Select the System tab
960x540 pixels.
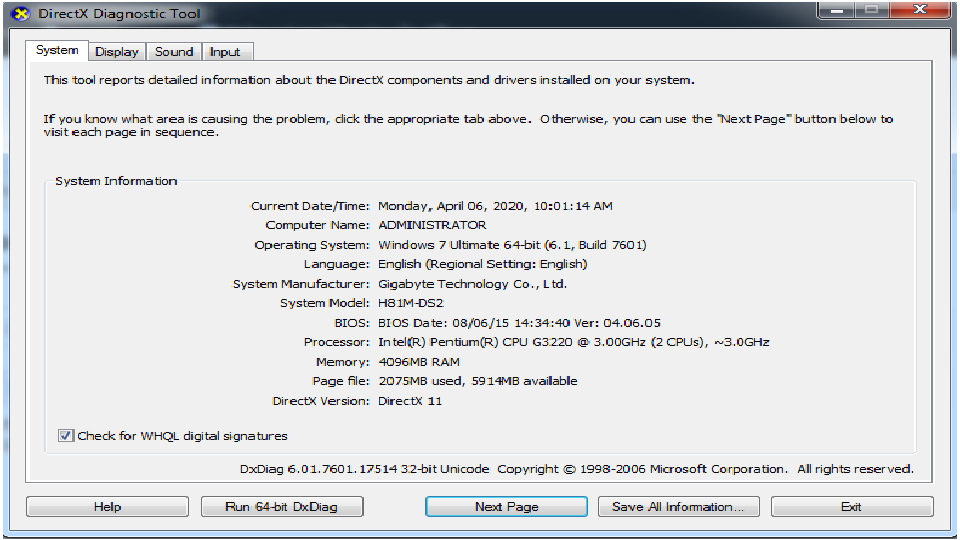(x=57, y=50)
